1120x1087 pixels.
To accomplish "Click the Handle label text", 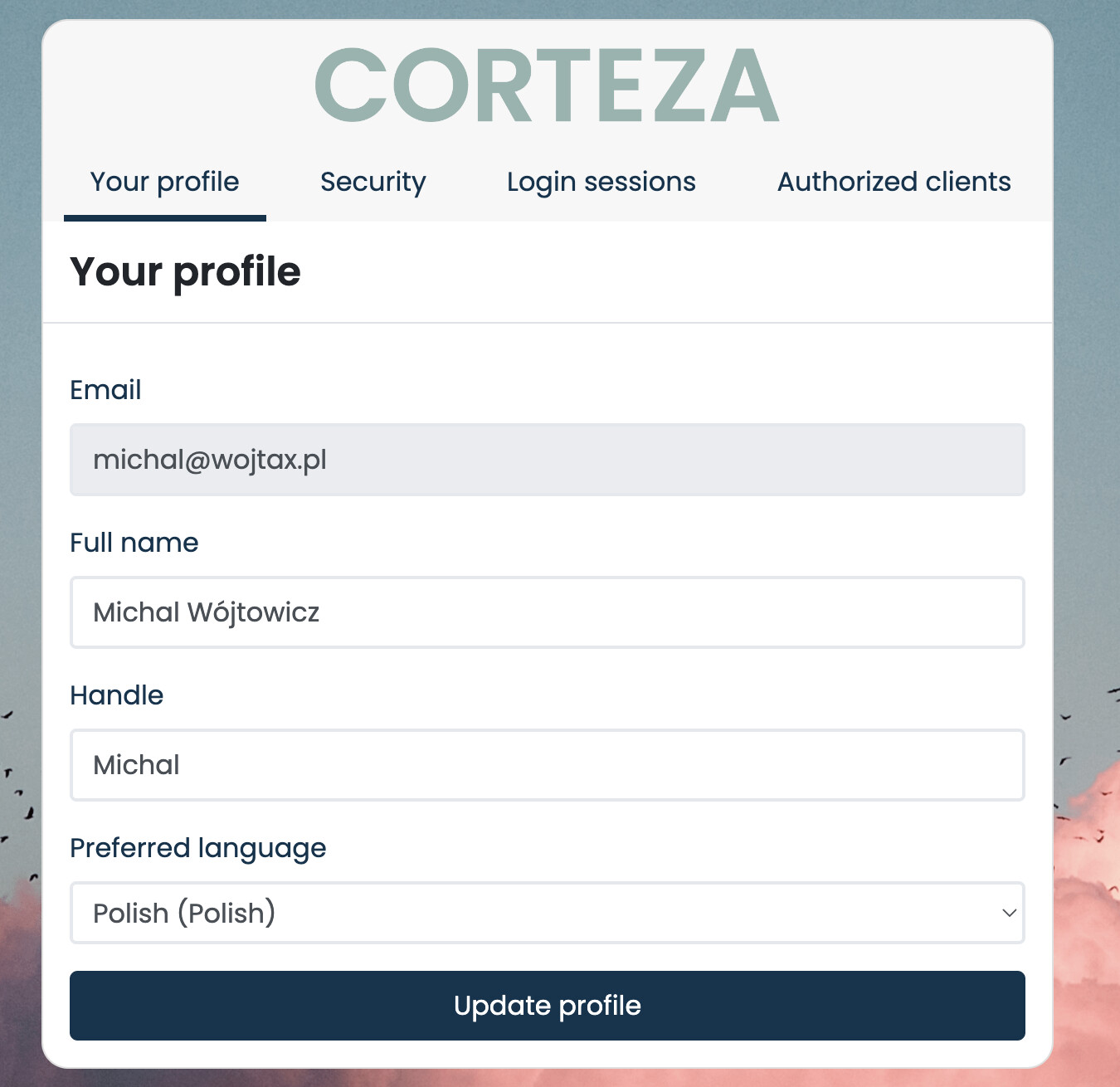I will pos(116,695).
